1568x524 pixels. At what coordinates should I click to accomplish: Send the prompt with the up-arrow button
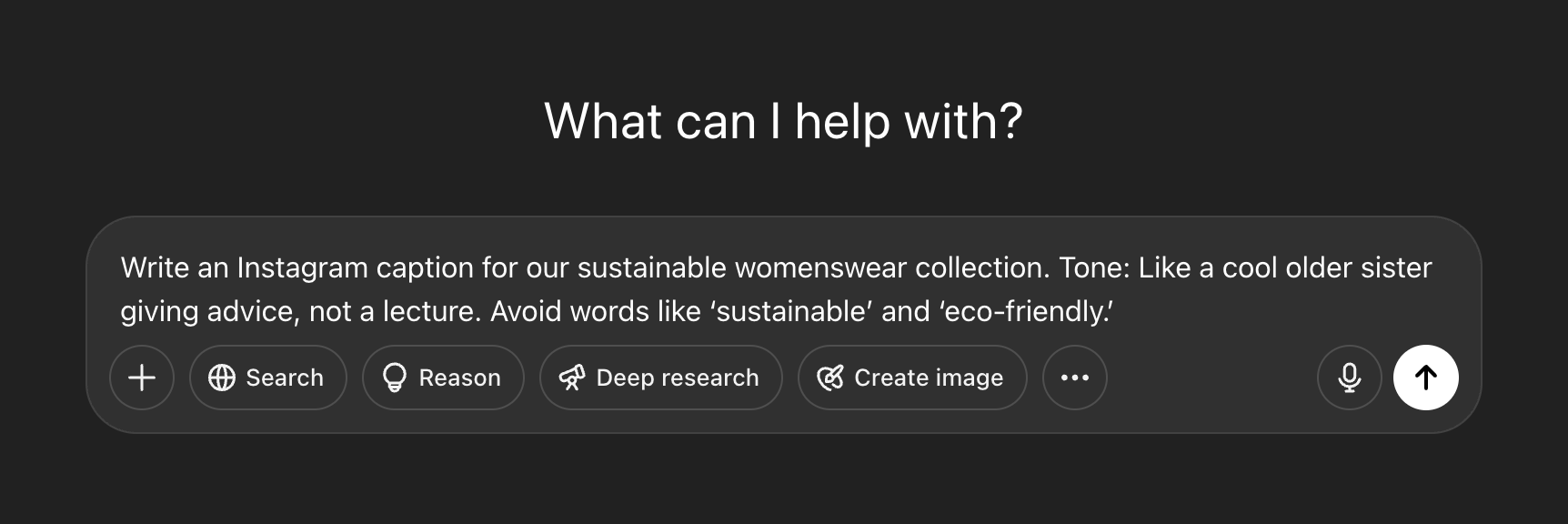(1426, 378)
